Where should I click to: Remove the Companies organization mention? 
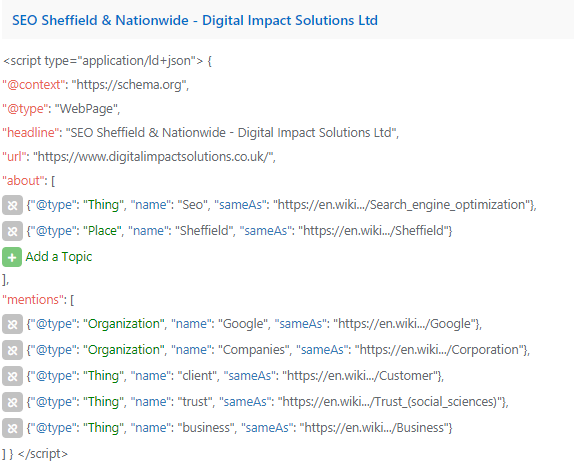(12, 350)
